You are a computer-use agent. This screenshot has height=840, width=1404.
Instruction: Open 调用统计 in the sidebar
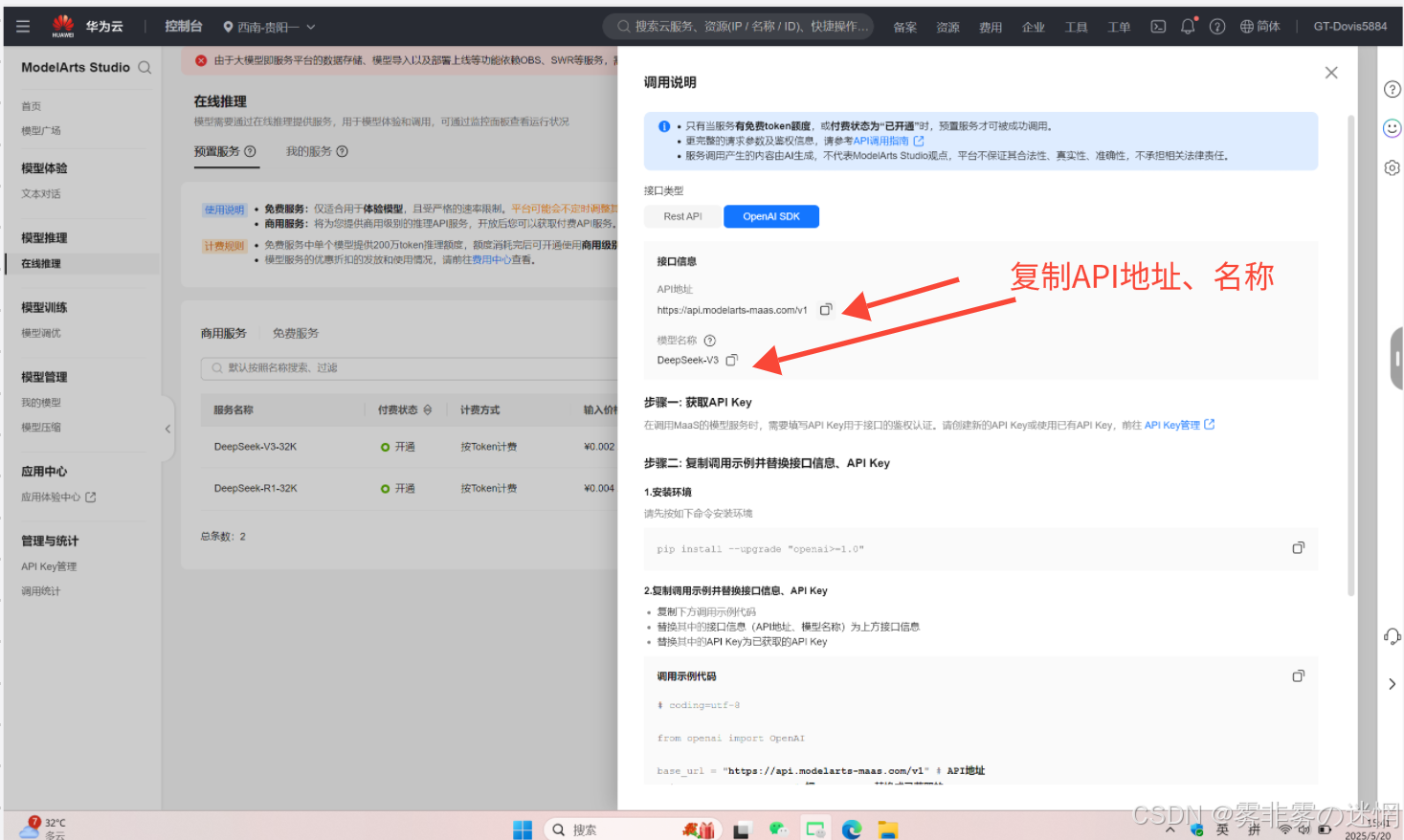(x=41, y=592)
